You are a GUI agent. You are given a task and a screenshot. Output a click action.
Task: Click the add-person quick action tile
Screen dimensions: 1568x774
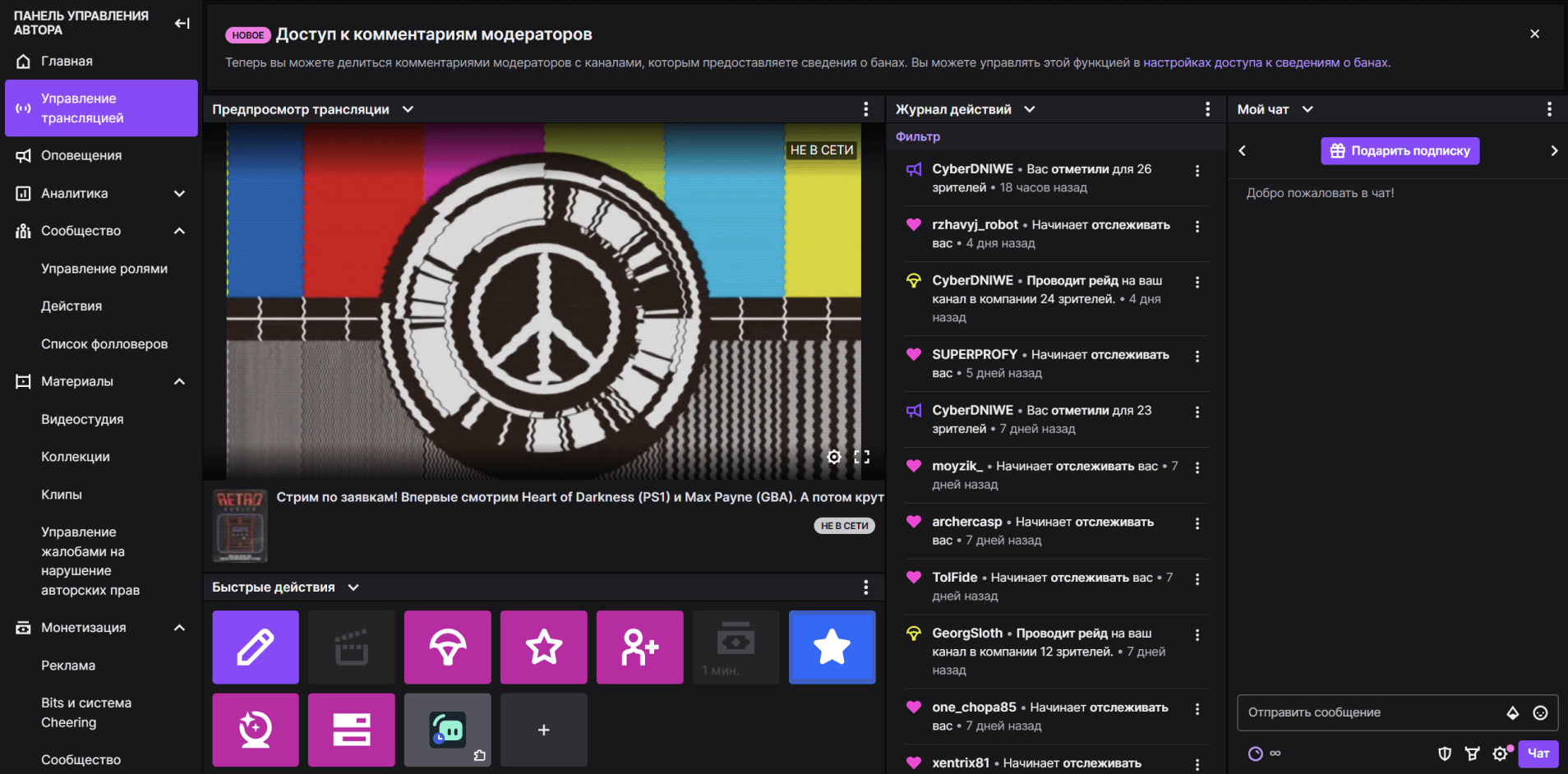coord(639,647)
